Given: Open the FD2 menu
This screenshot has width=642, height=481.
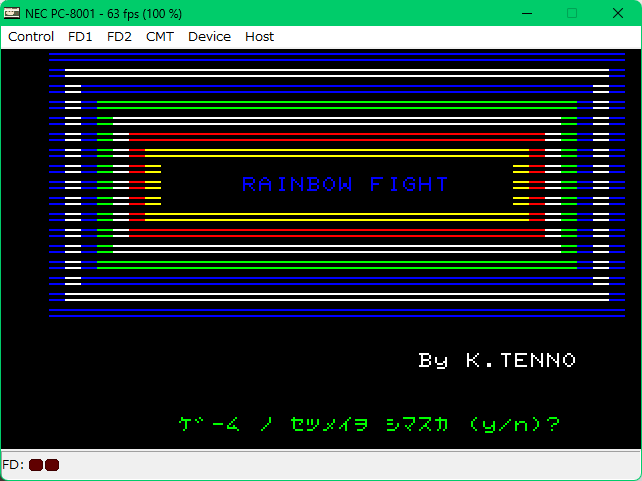Looking at the screenshot, I should point(119,37).
